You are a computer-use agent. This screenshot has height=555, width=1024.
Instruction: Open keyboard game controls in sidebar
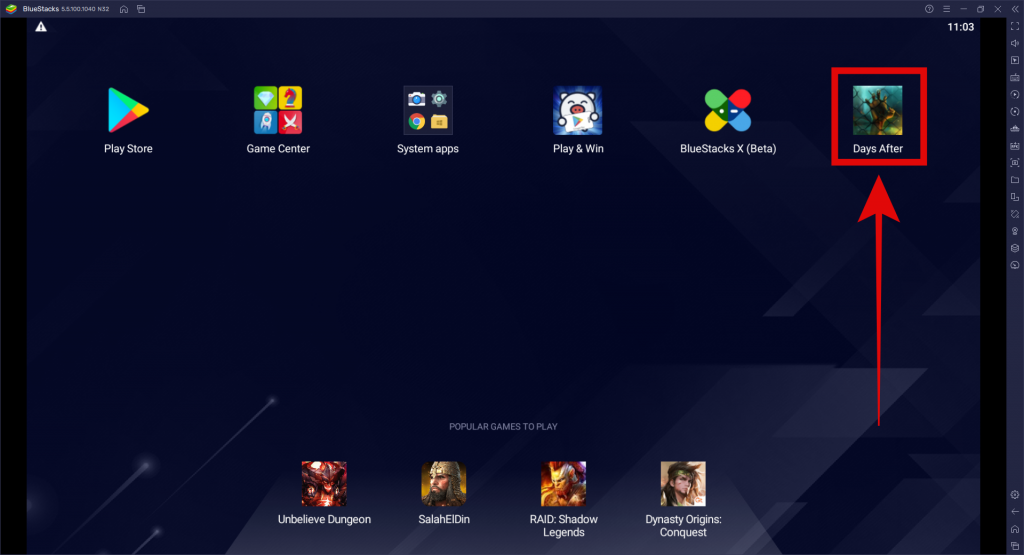(x=1015, y=78)
